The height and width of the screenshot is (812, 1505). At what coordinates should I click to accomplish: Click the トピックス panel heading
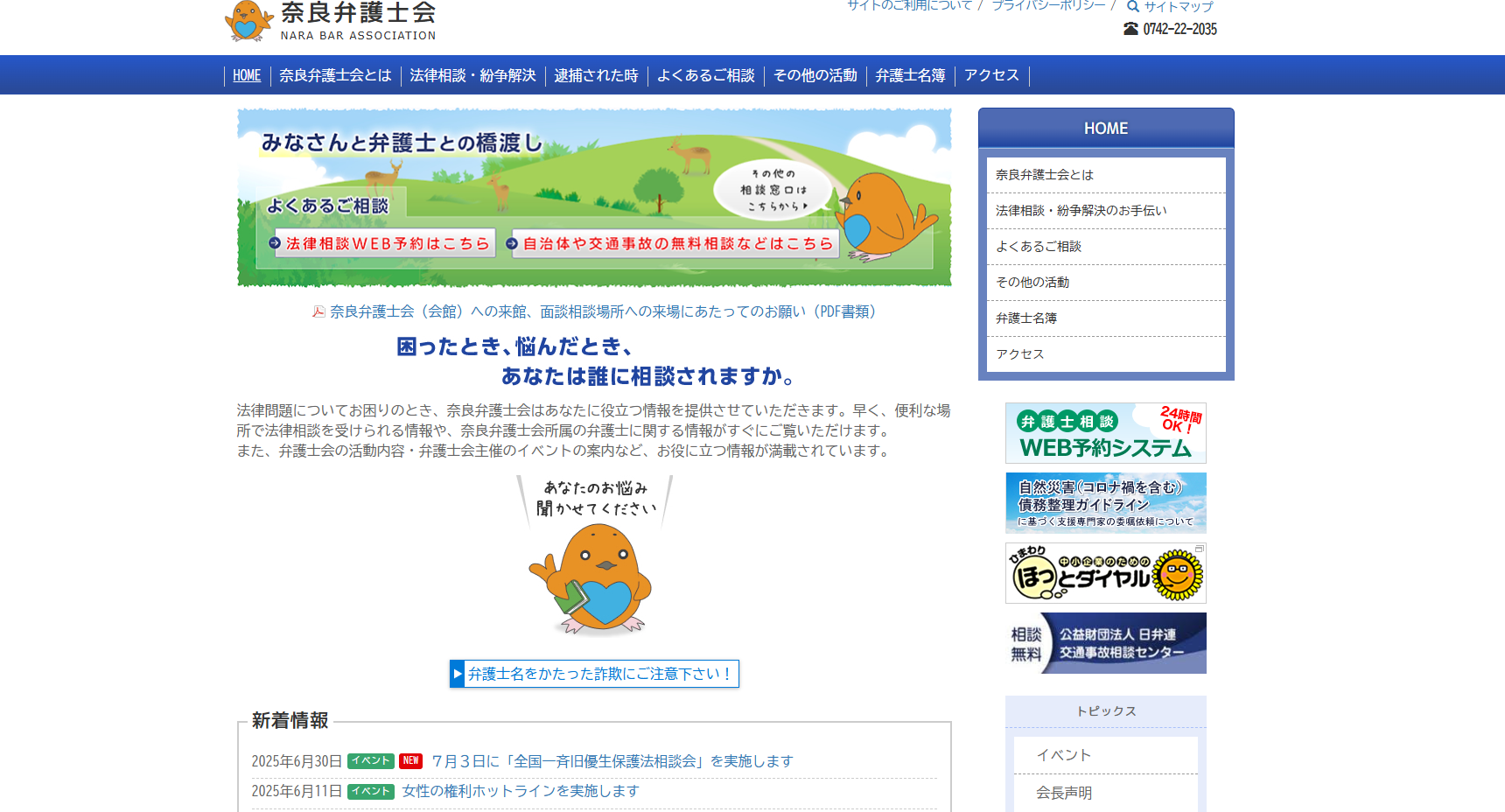(1106, 711)
